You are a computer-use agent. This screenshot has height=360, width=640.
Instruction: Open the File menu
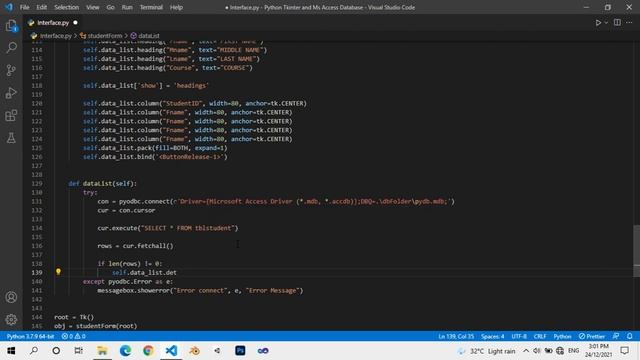pyautogui.click(x=24, y=7)
